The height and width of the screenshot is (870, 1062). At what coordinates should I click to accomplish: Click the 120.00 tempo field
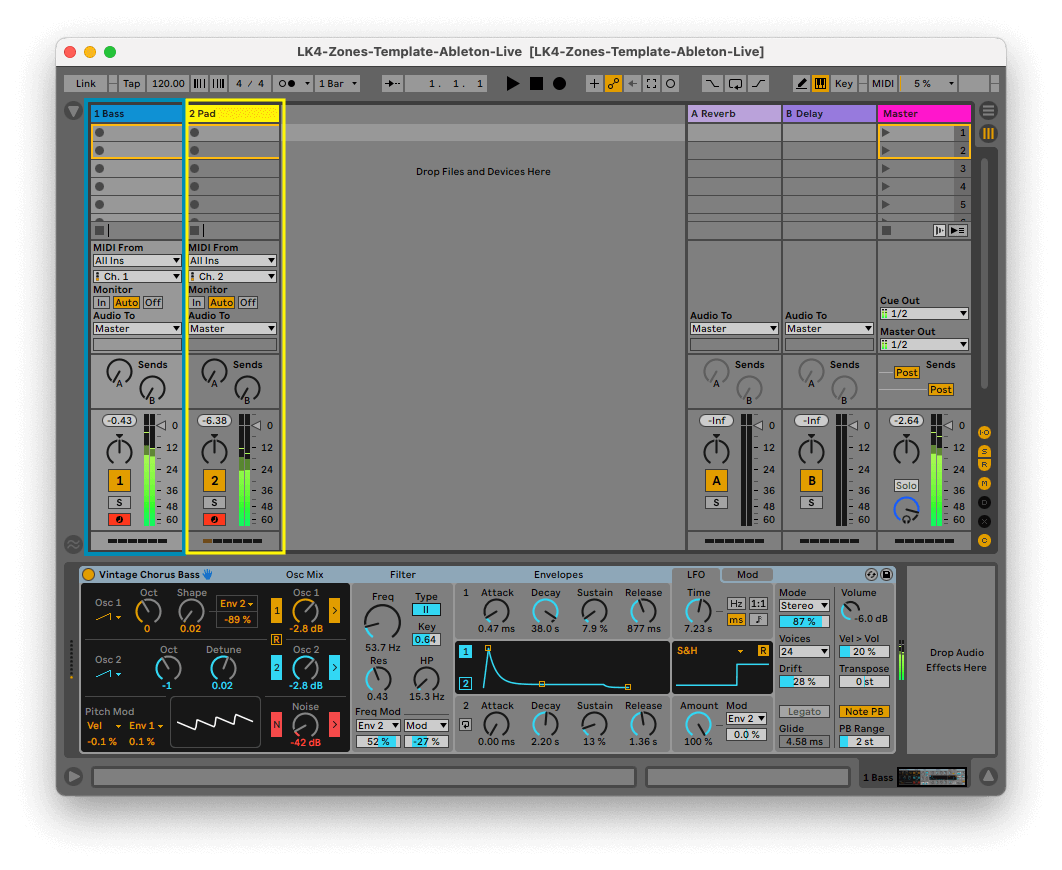(x=168, y=83)
